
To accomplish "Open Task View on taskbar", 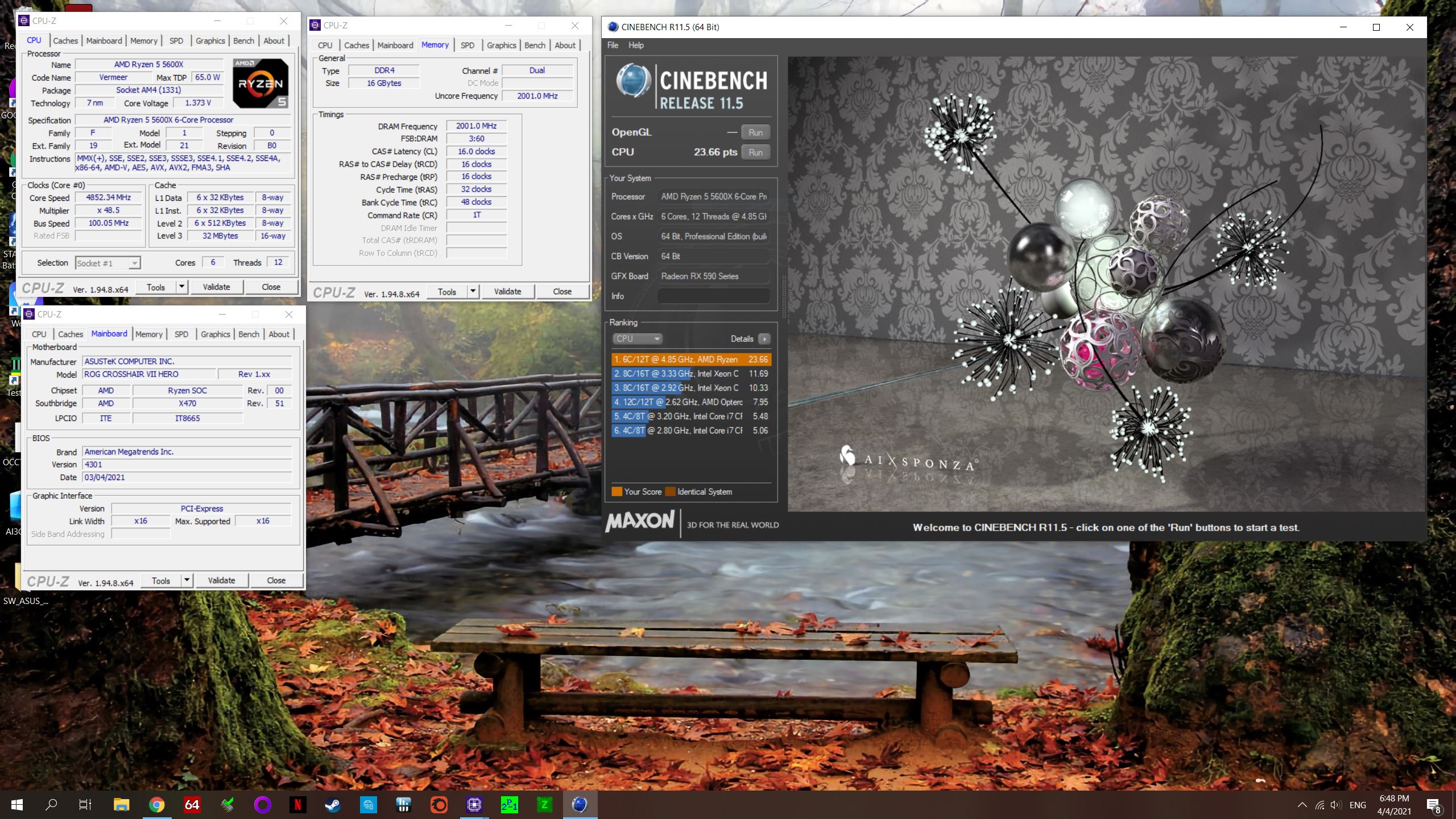I will [85, 805].
